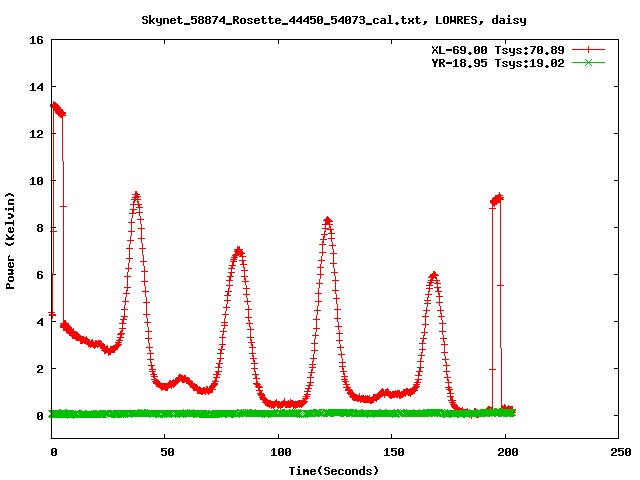Click the first red peak near 37 seconds

[136, 196]
